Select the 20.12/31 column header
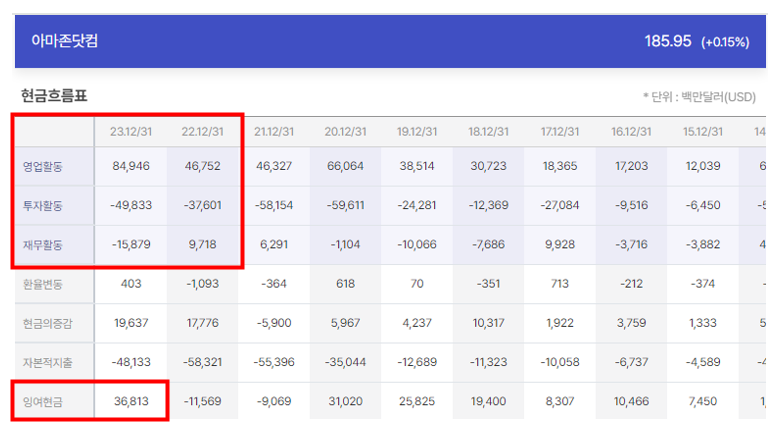The width and height of the screenshot is (777, 433). 345,132
